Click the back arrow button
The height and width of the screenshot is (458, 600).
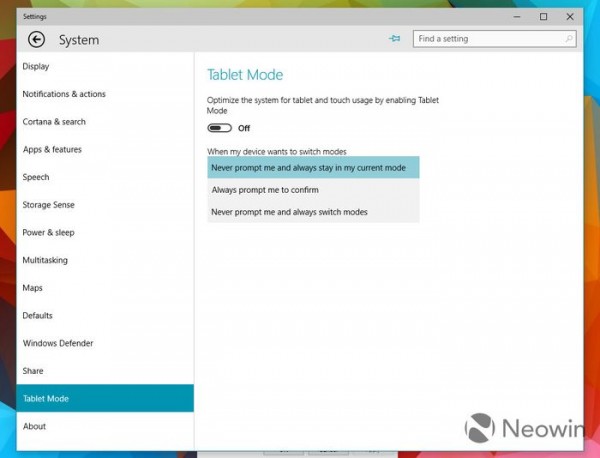[37, 40]
